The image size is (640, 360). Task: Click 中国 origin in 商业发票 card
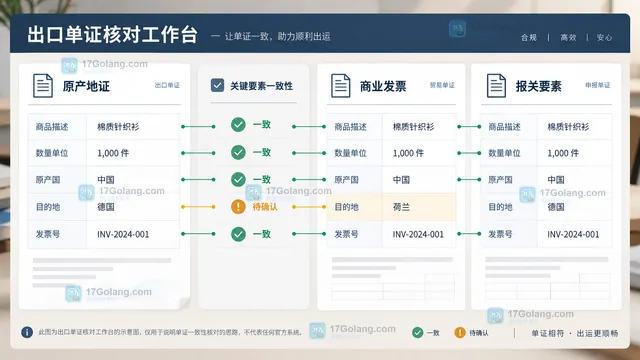pyautogui.click(x=401, y=180)
